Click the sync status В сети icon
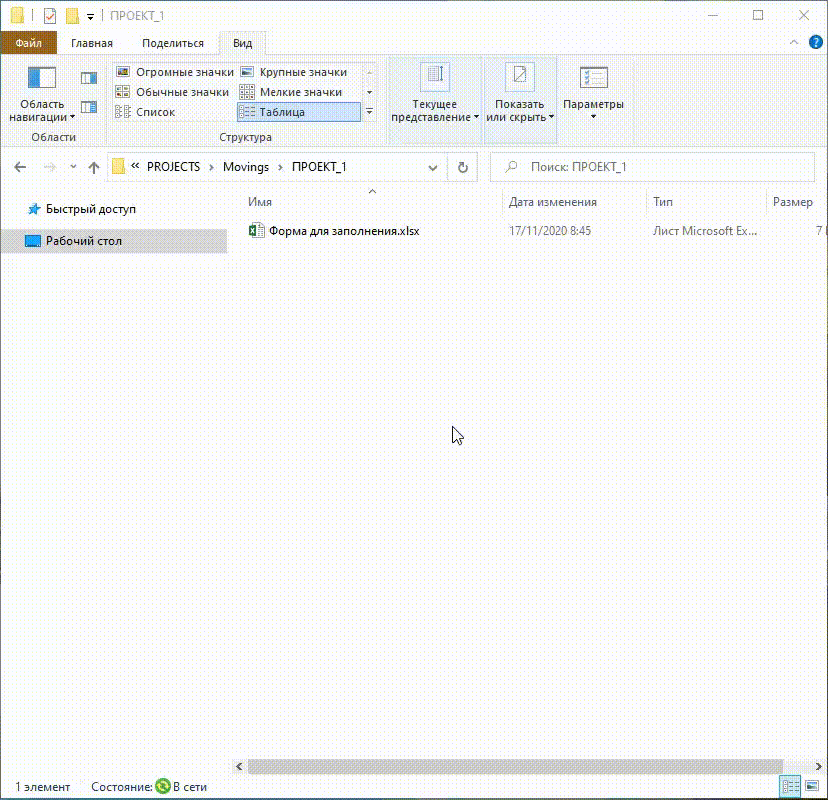This screenshot has width=828, height=800. coord(163,787)
